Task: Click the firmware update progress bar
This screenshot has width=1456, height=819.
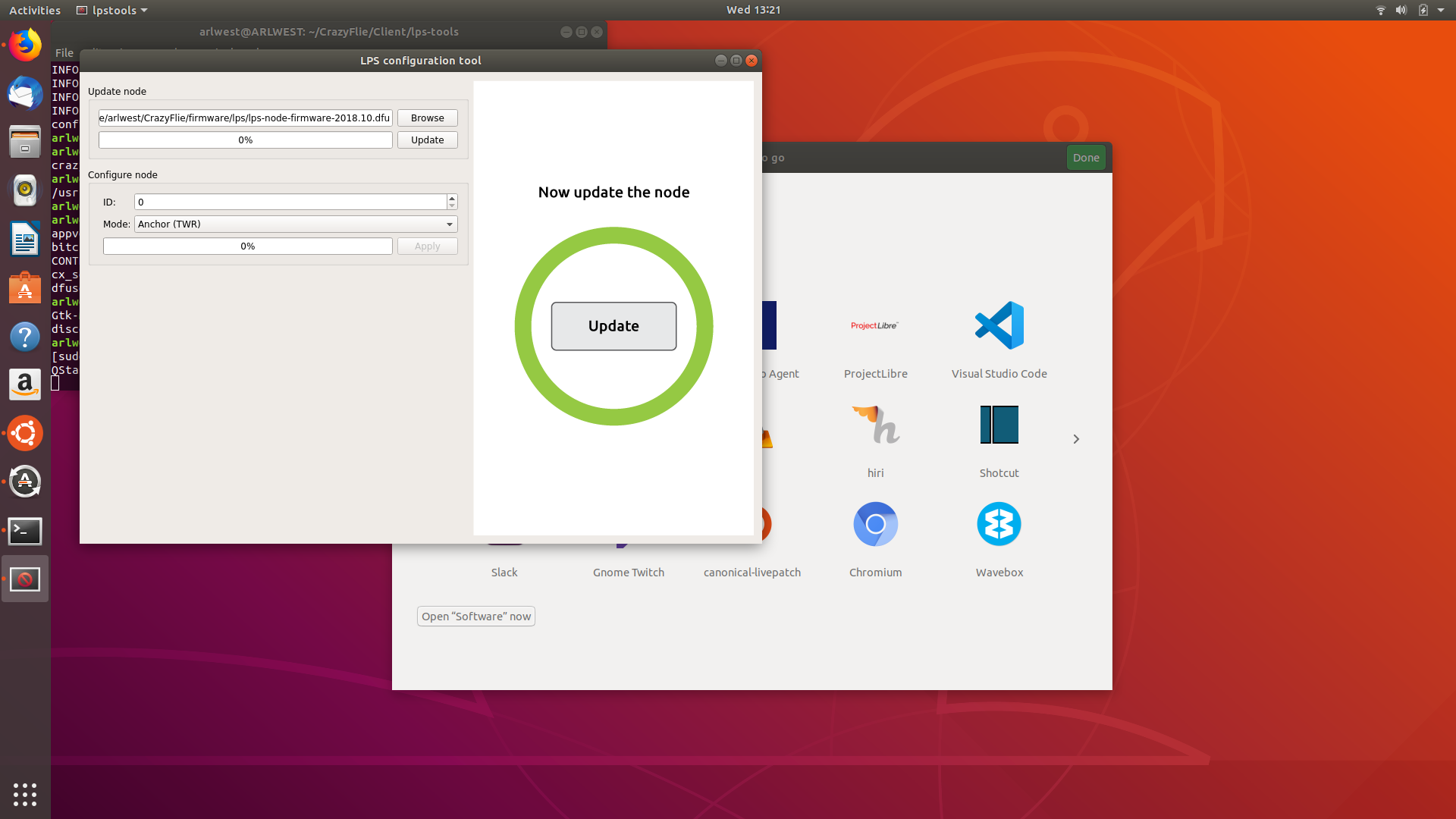Action: coord(245,140)
